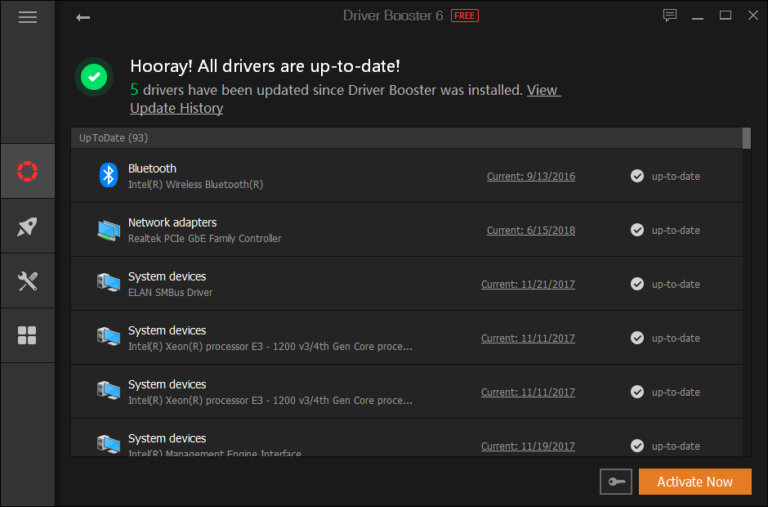Collapse the UpToDate (93) section header
The image size is (768, 507).
[113, 138]
